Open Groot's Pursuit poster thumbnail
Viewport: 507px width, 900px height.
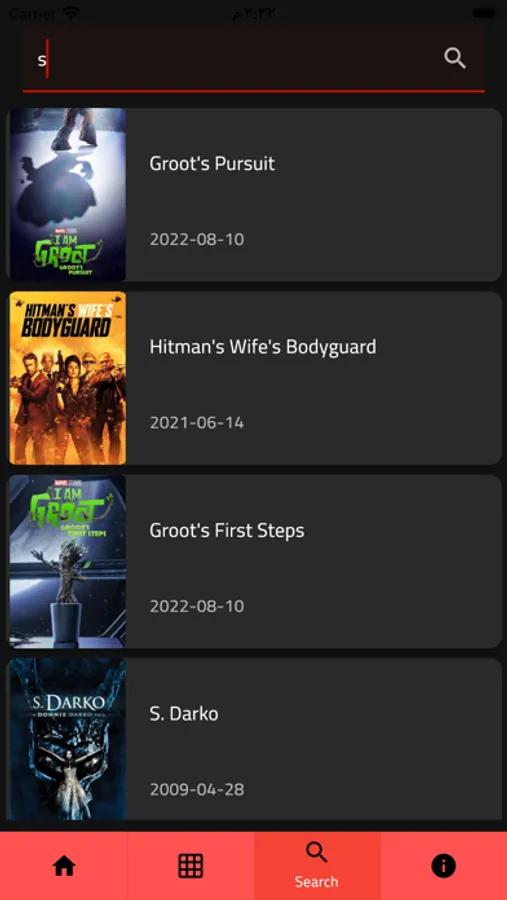[x=68, y=195]
